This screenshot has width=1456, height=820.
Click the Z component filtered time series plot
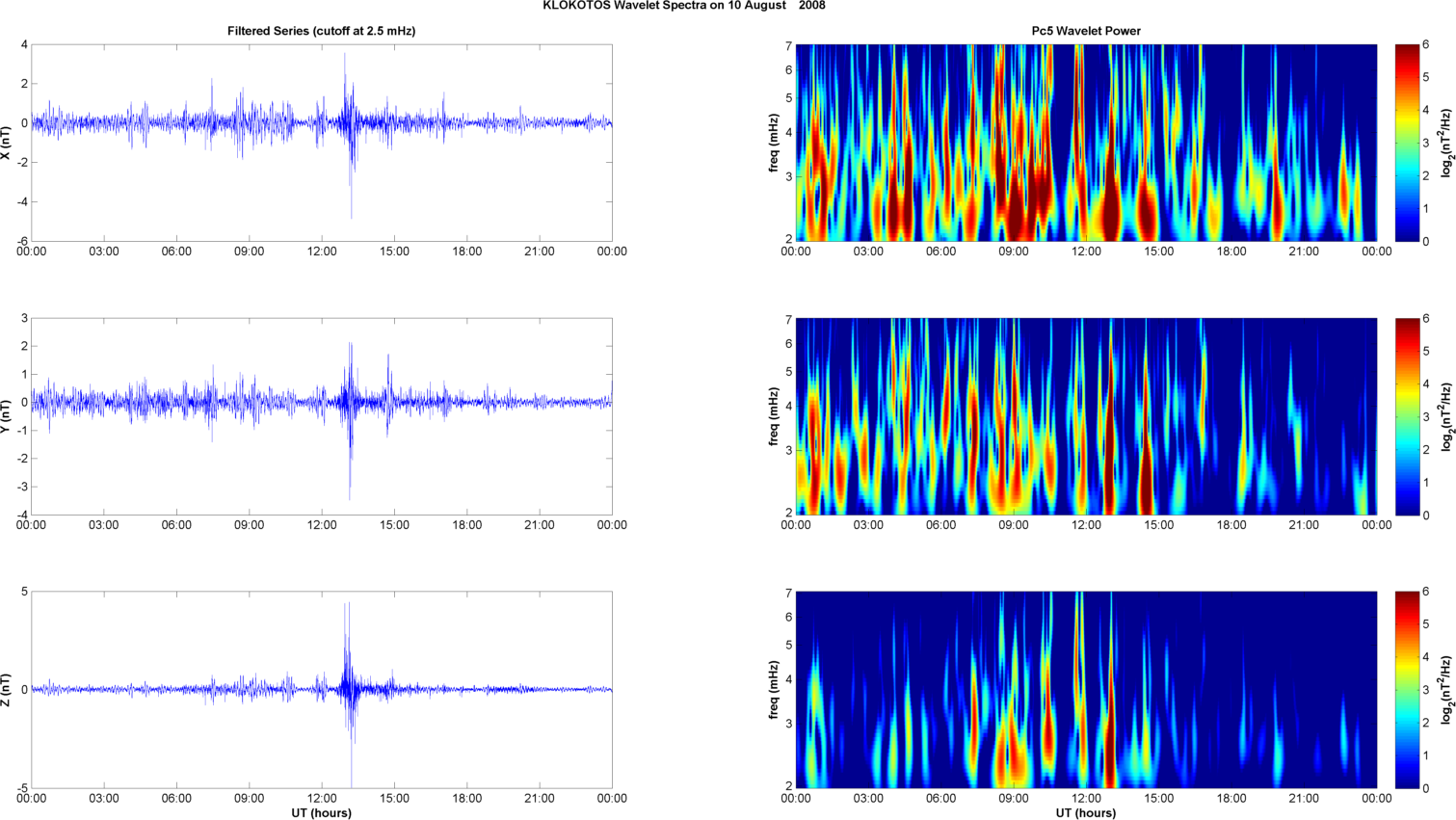[x=322, y=690]
